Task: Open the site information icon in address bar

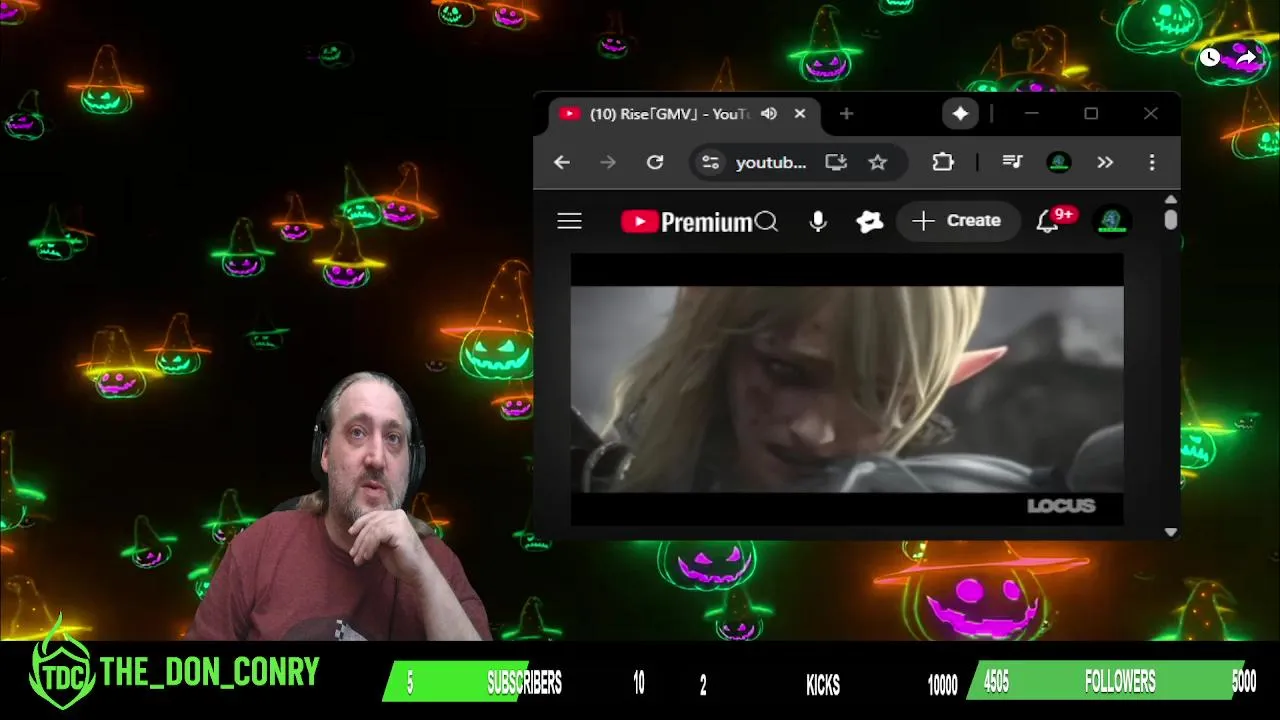Action: [710, 162]
